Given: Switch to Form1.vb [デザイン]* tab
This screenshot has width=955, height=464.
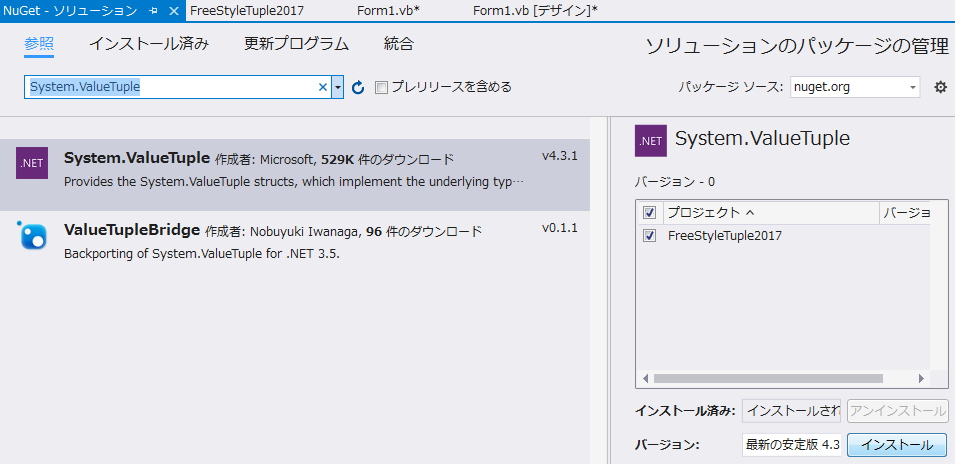Looking at the screenshot, I should pyautogui.click(x=535, y=10).
